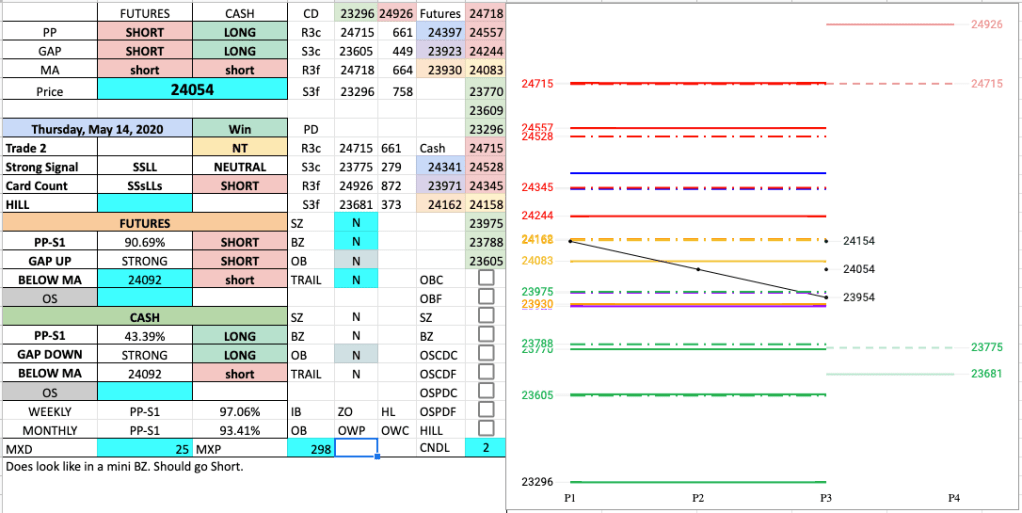Click the note cell about mini BZ
This screenshot has width=1022, height=513.
pos(125,467)
